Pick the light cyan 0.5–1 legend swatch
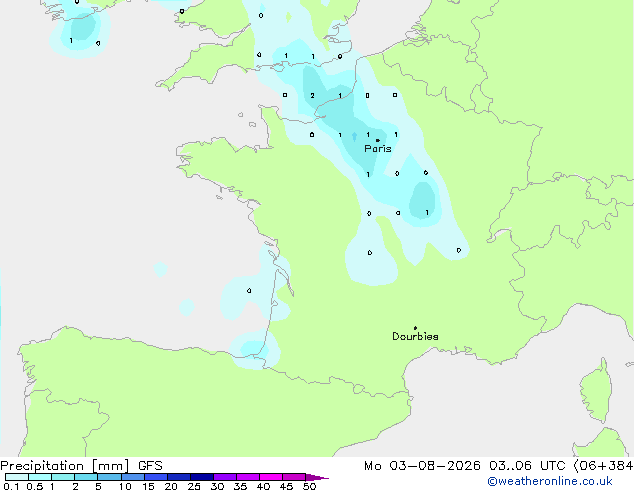634x490 pixels. point(40,477)
